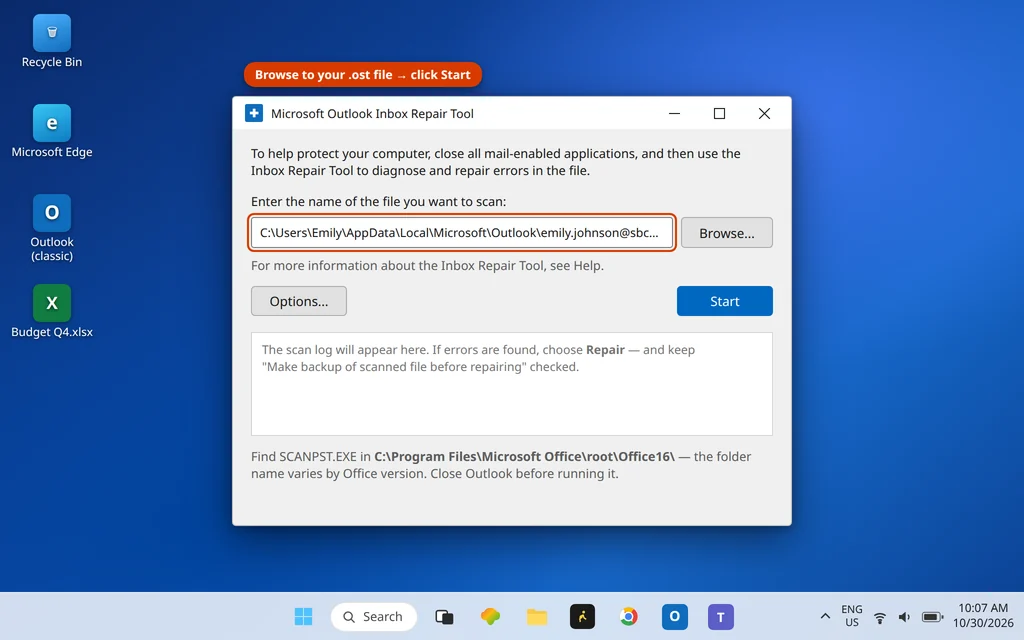1024x640 pixels.
Task: Minimize the Inbox Repair Tool window
Action: pos(675,113)
